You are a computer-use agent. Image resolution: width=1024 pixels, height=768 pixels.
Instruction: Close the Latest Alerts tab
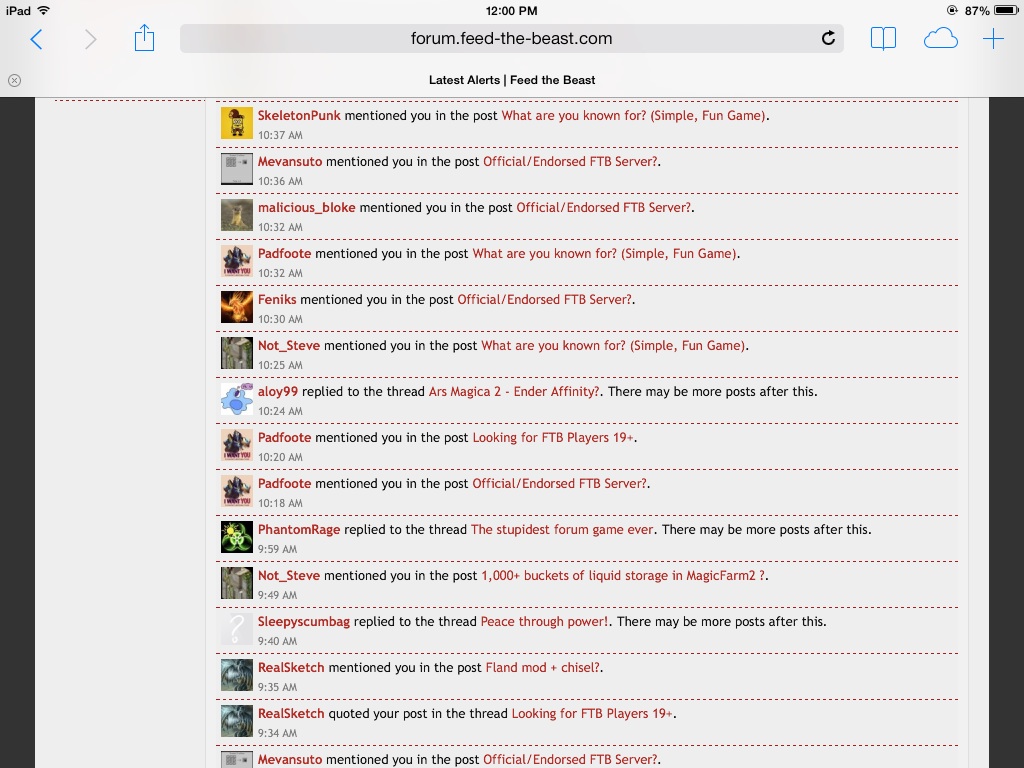click(14, 80)
